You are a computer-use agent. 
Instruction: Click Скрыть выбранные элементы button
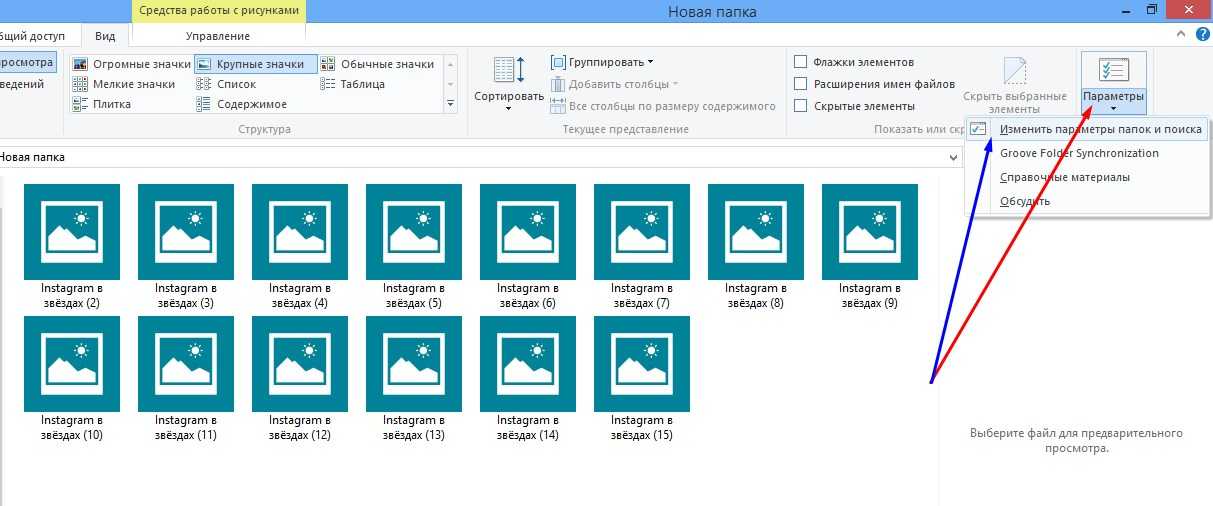tap(1014, 85)
